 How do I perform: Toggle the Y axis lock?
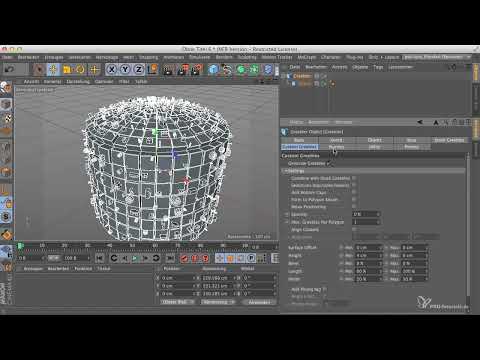125,69
